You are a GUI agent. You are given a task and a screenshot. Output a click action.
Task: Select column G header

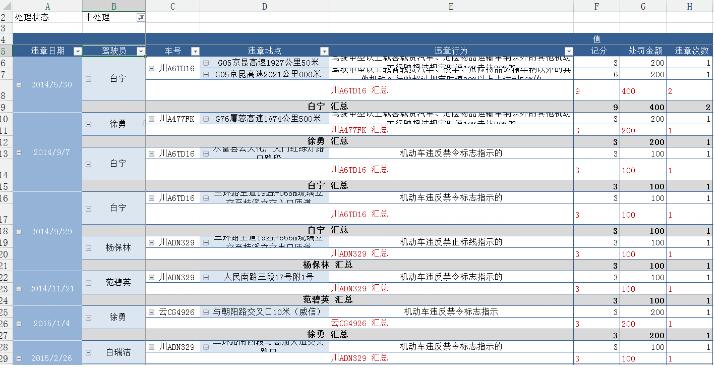pos(643,6)
